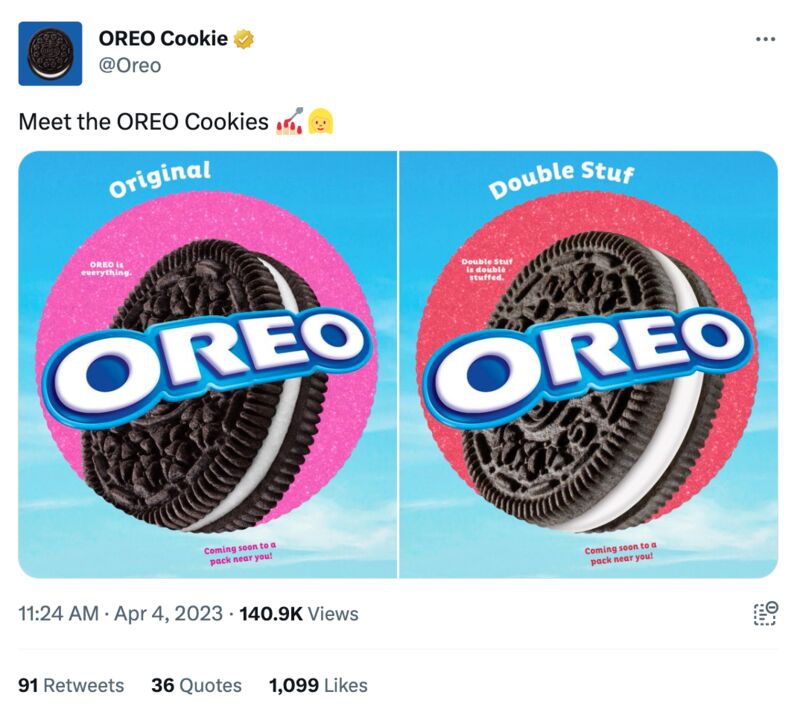Click the OREO profile avatar picture
800x718 pixels.
50,54
